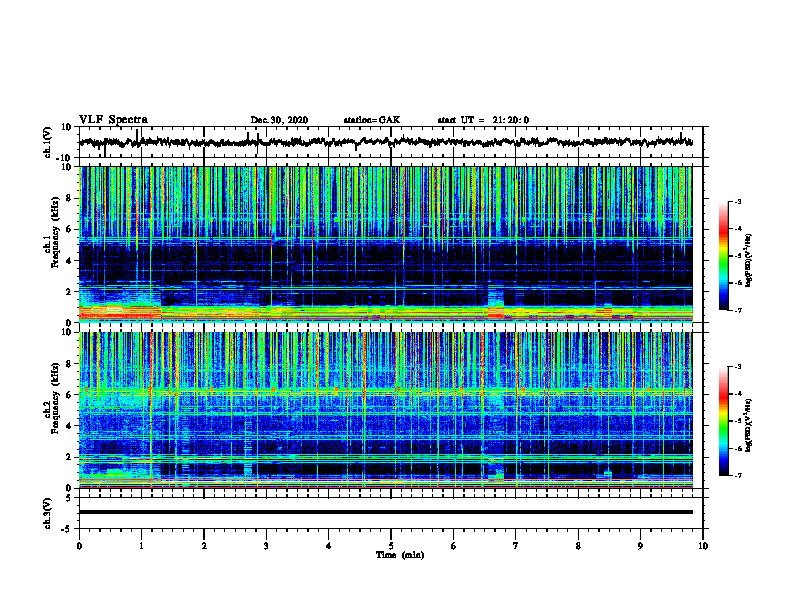The width and height of the screenshot is (792, 612).
Task: Click the "ch.1(V)" axis label at top
Action: click(48, 142)
